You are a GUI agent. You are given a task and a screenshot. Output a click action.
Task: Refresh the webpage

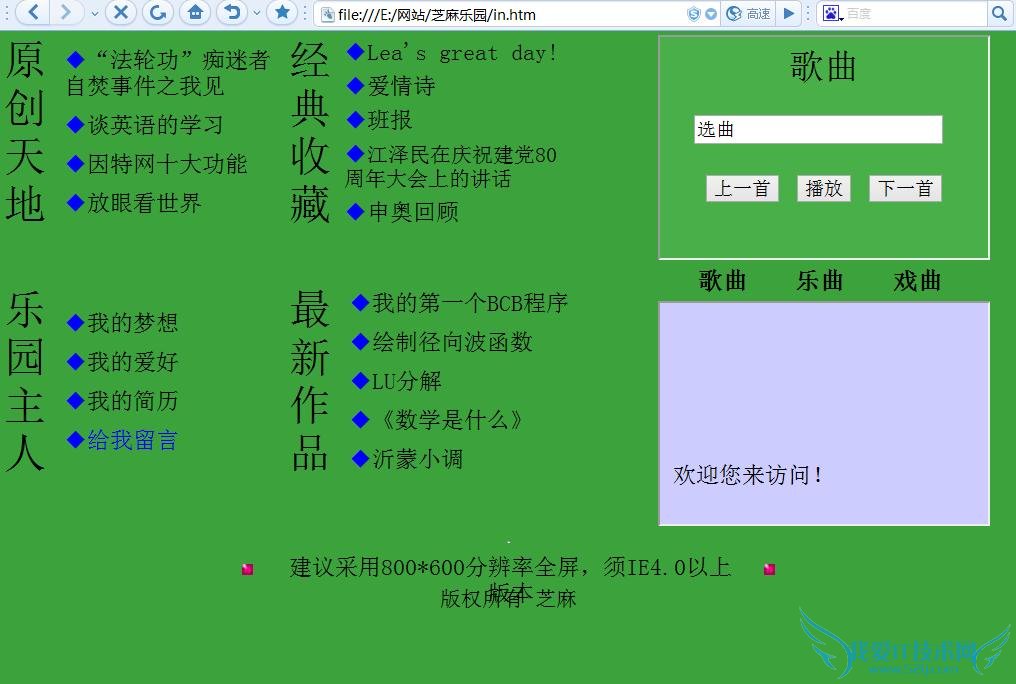click(158, 14)
